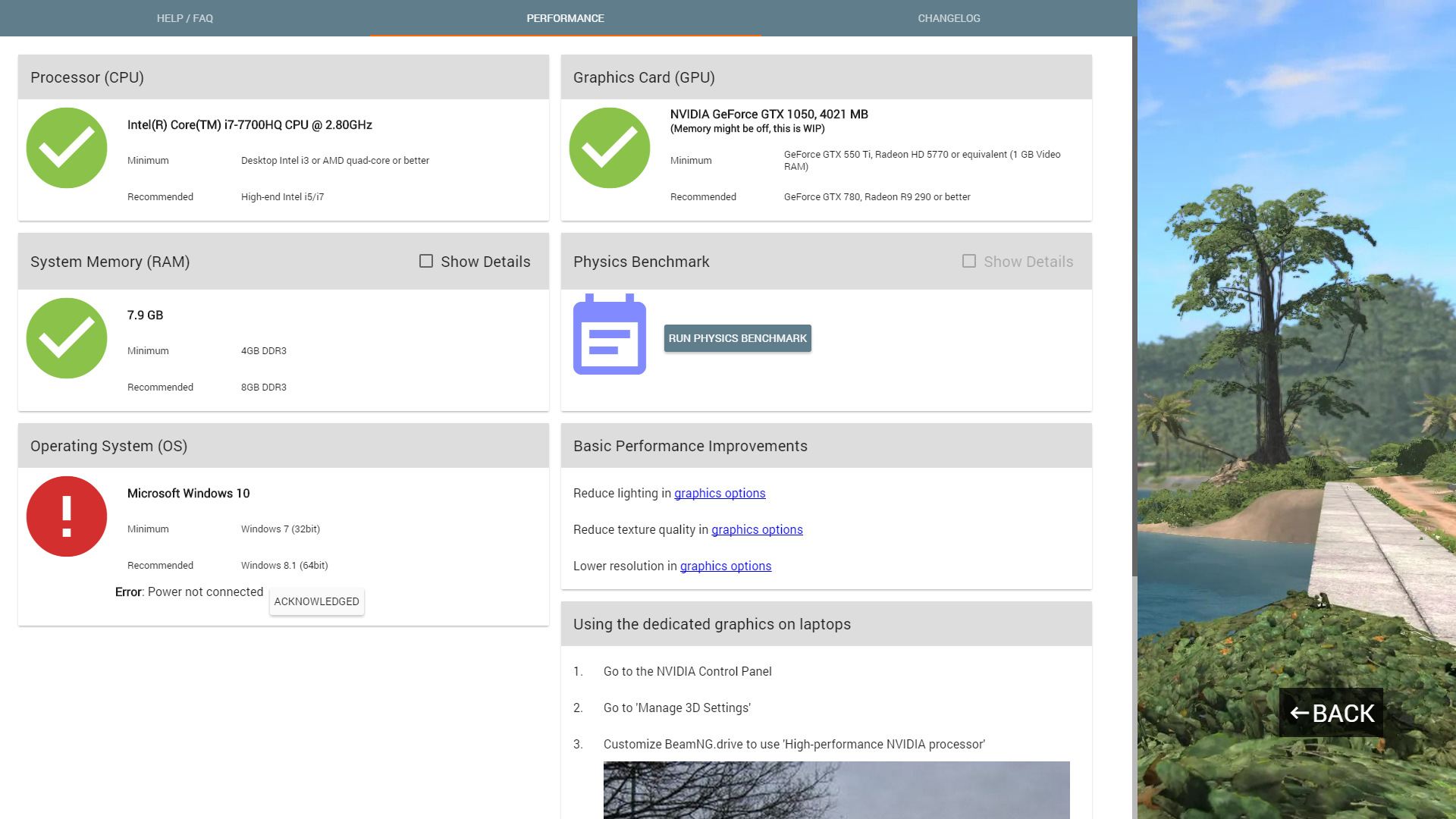Image resolution: width=1456 pixels, height=819 pixels.
Task: Click the purple physics benchmark notepad icon
Action: pos(610,334)
